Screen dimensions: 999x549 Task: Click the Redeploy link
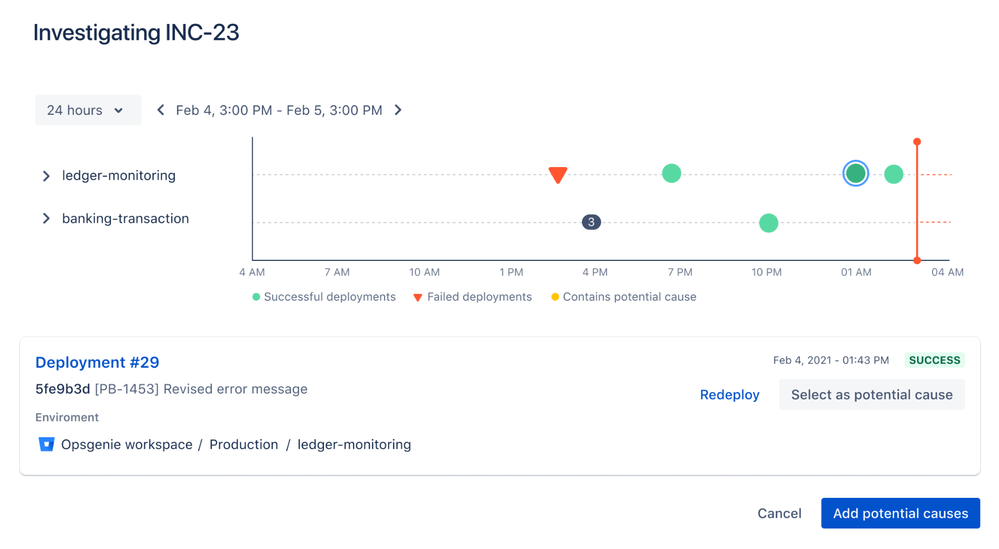pos(729,395)
